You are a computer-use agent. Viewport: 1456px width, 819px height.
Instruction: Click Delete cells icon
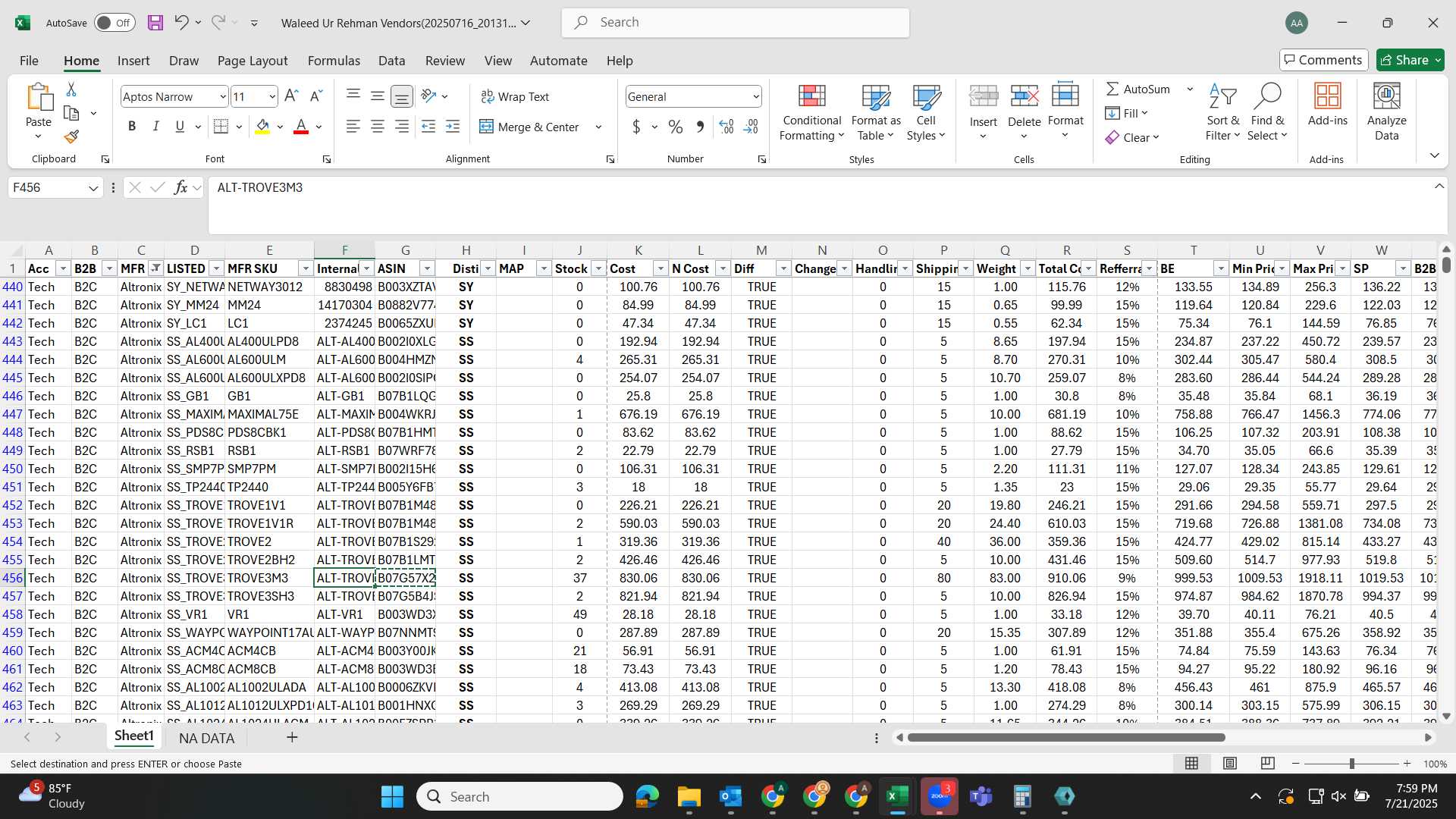click(1025, 96)
